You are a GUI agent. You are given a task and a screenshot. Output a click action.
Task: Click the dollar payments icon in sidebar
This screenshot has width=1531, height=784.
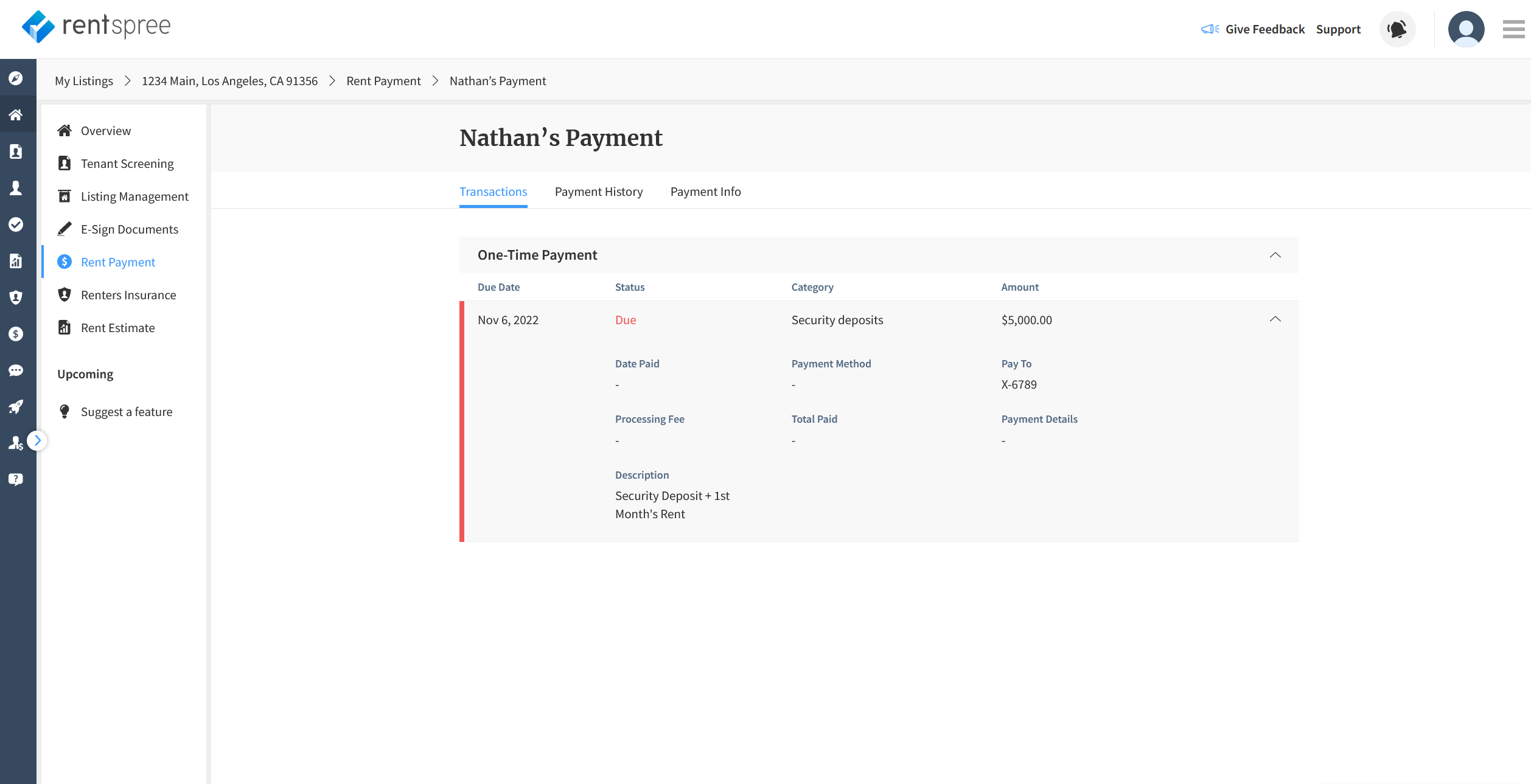[16, 333]
